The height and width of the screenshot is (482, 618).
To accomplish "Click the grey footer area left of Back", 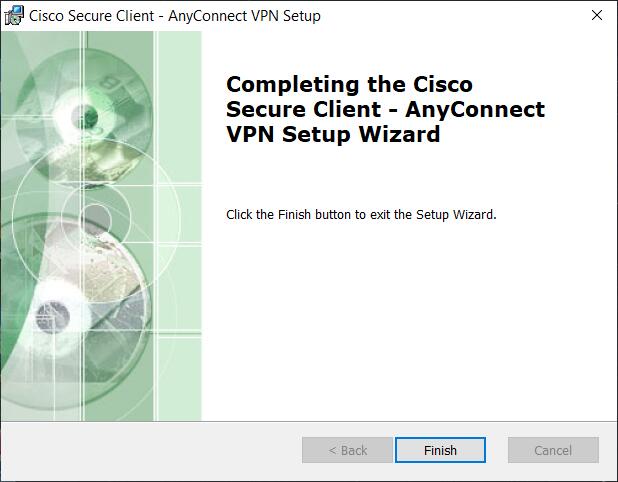I will point(150,451).
